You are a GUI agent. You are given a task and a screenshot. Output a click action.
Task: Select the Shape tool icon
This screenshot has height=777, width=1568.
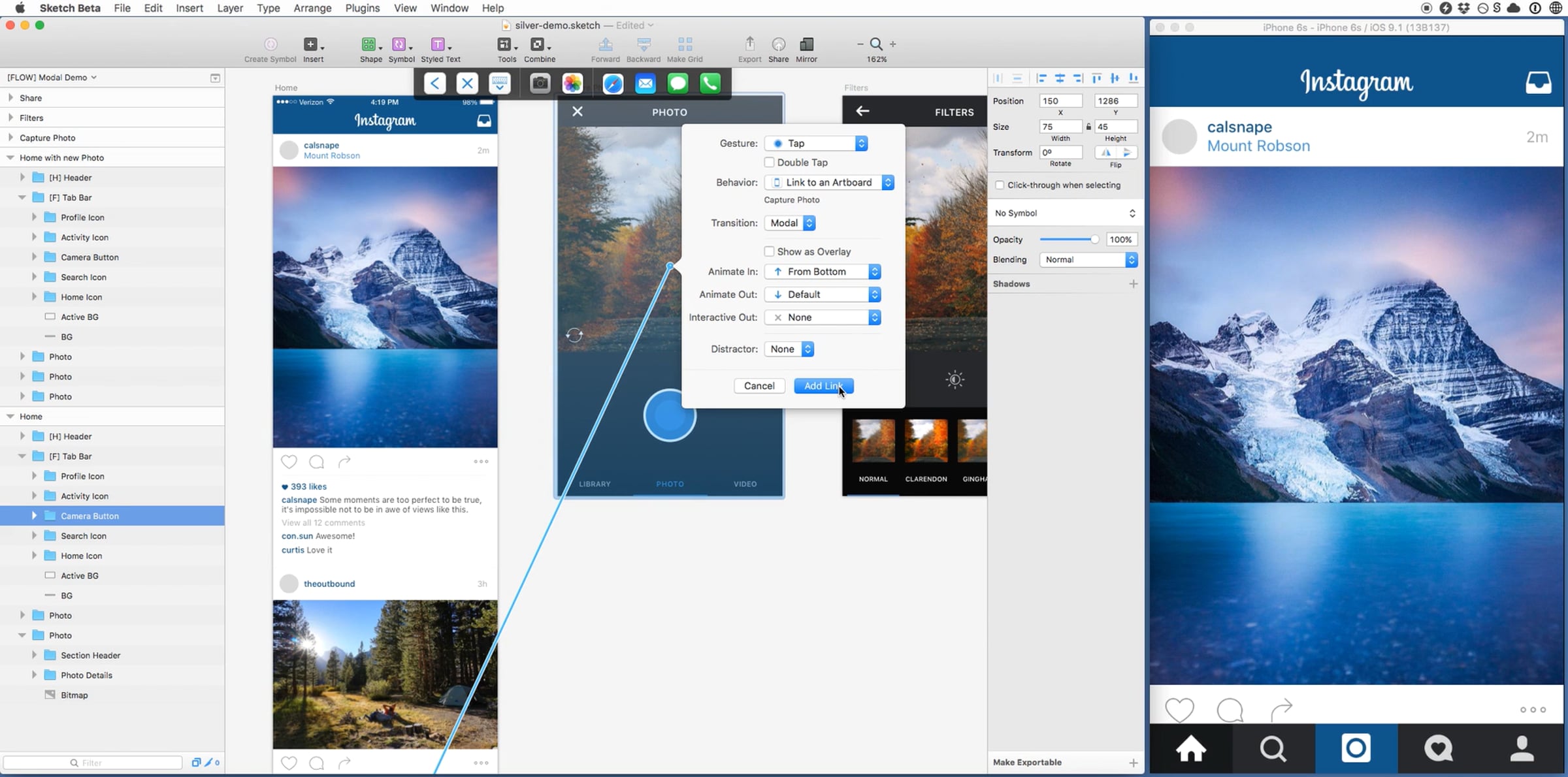click(370, 44)
